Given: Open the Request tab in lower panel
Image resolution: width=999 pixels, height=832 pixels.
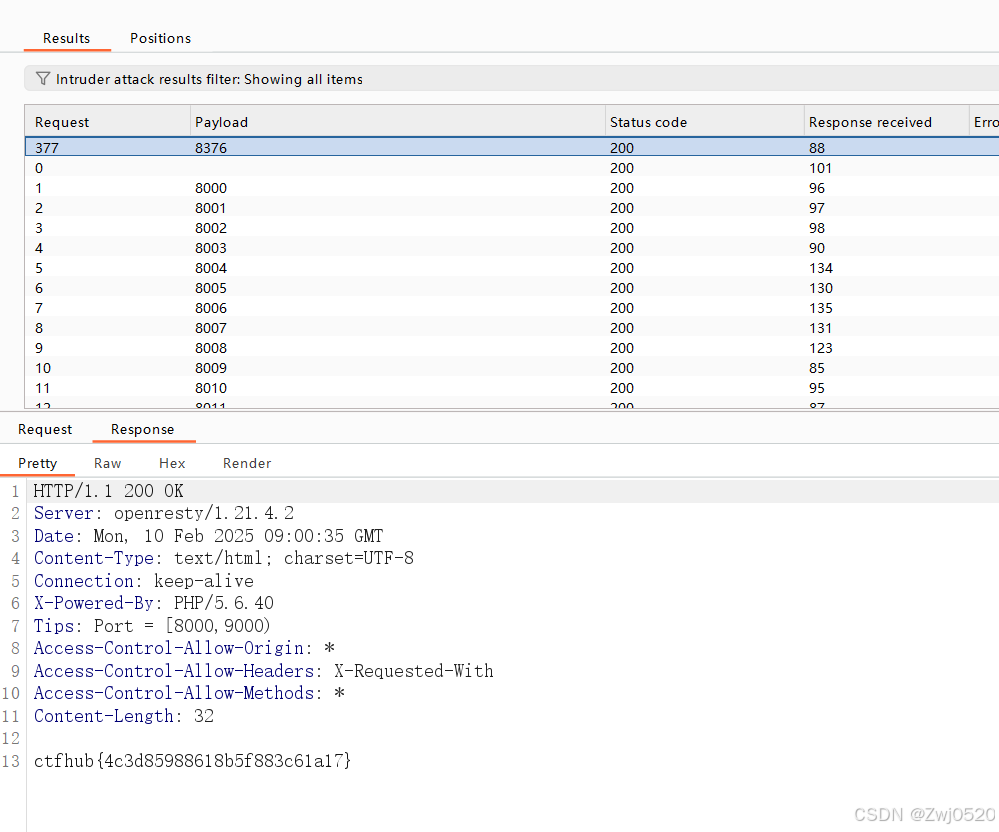Looking at the screenshot, I should [x=45, y=429].
